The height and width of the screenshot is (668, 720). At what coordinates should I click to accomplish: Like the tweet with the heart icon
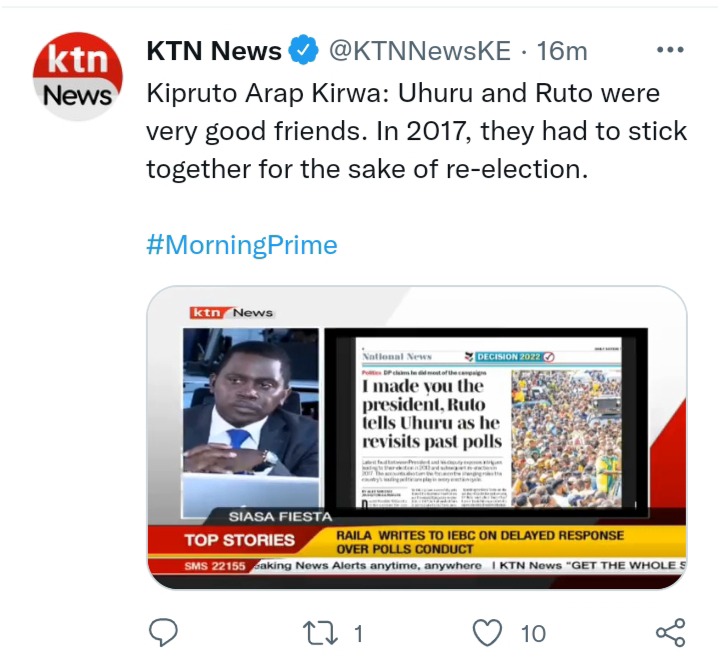[487, 633]
